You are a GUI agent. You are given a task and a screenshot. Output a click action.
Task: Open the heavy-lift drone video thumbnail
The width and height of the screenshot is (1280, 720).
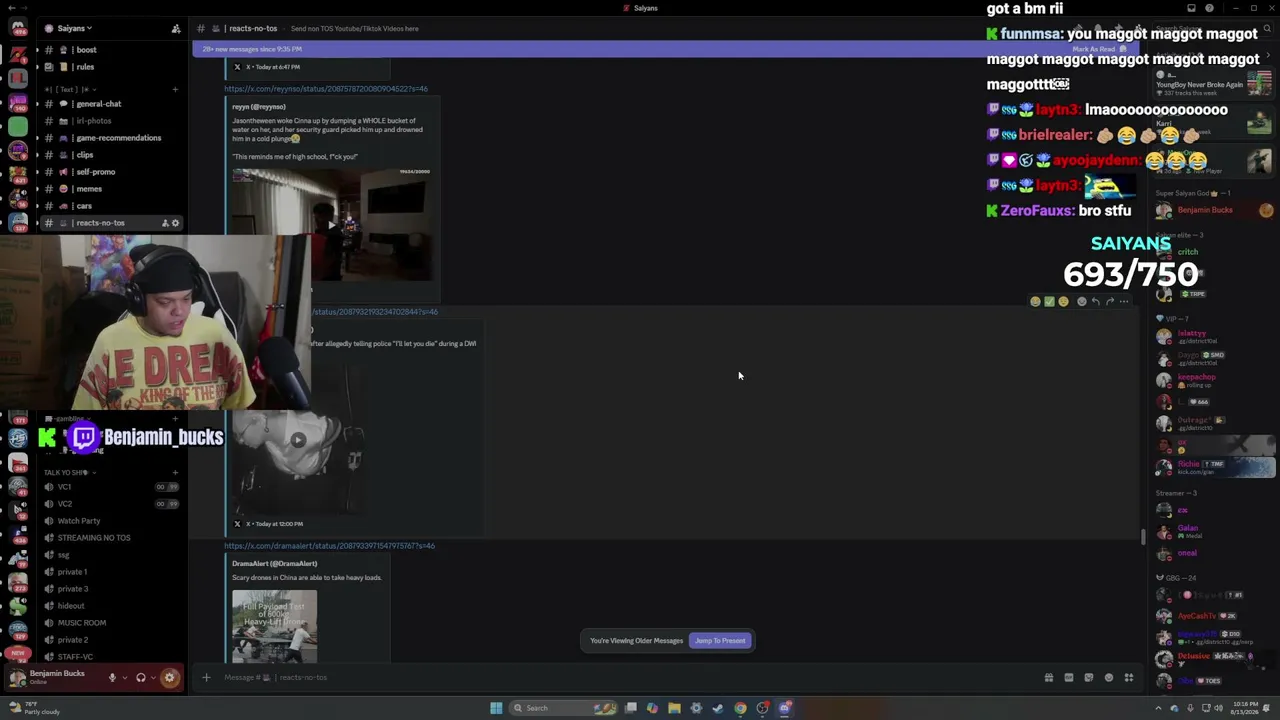point(275,626)
